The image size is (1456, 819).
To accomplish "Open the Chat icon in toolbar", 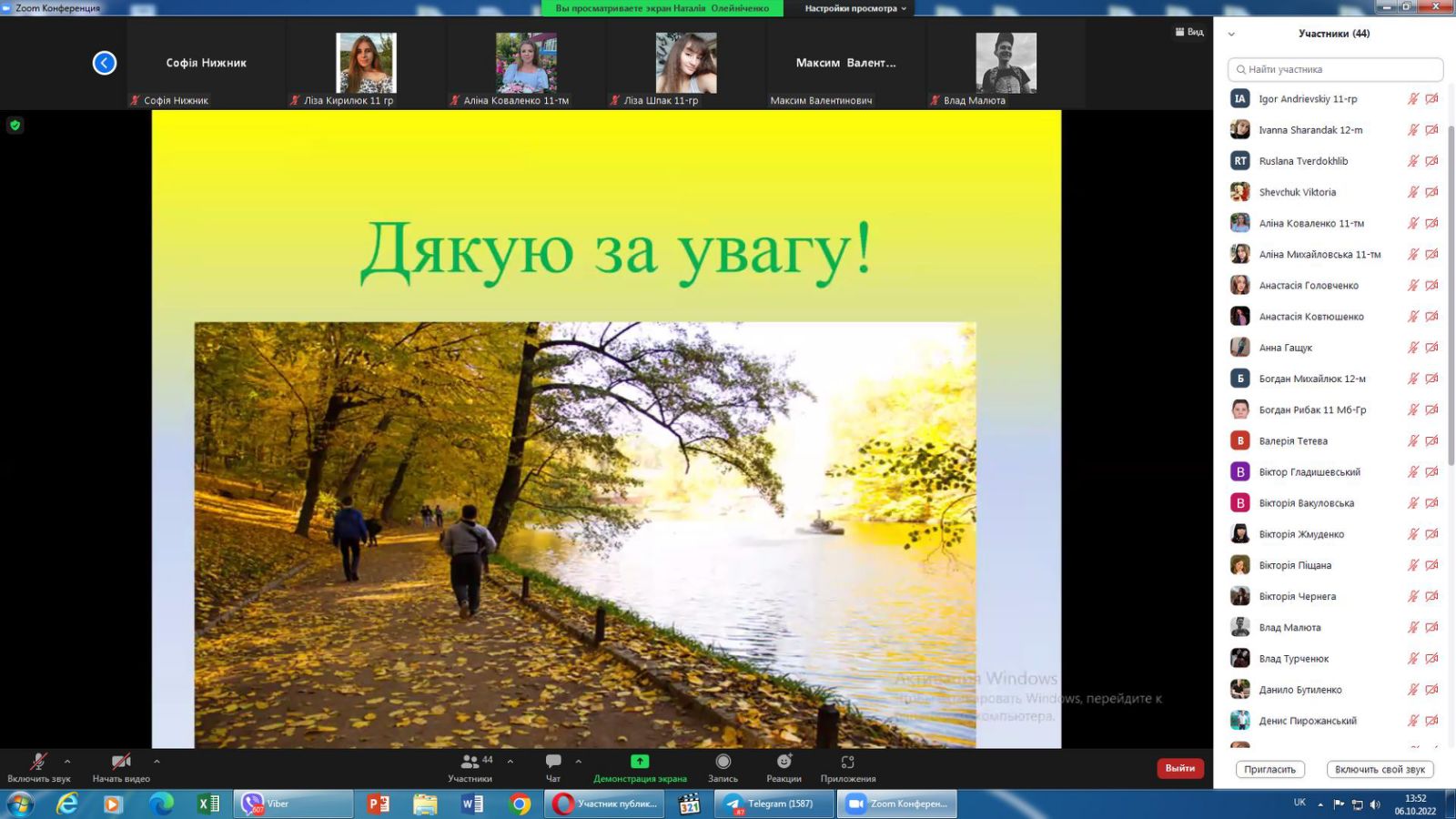I will (x=553, y=762).
